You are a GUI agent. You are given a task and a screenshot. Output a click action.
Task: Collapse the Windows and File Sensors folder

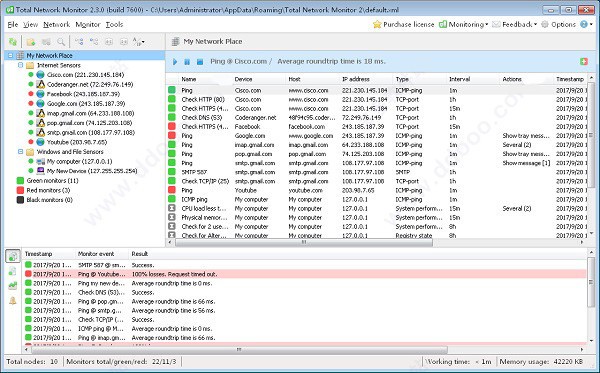(x=21, y=151)
